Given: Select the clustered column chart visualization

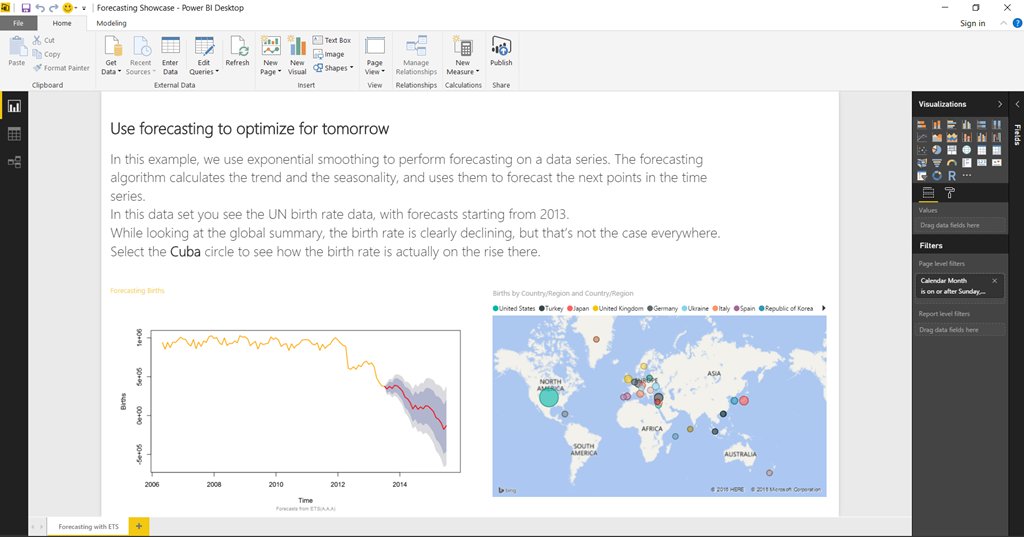Looking at the screenshot, I should pyautogui.click(x=967, y=125).
